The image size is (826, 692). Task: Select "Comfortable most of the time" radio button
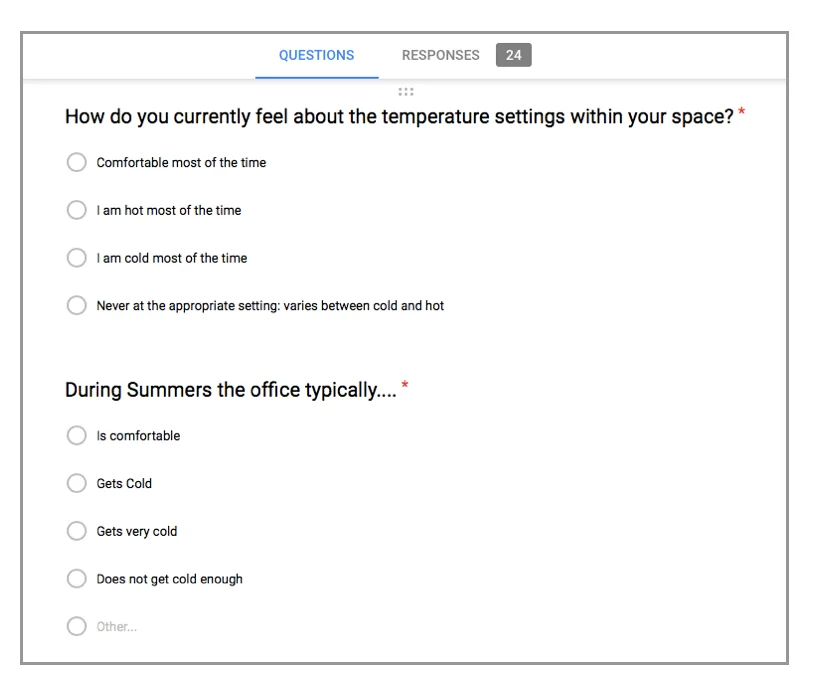77,163
